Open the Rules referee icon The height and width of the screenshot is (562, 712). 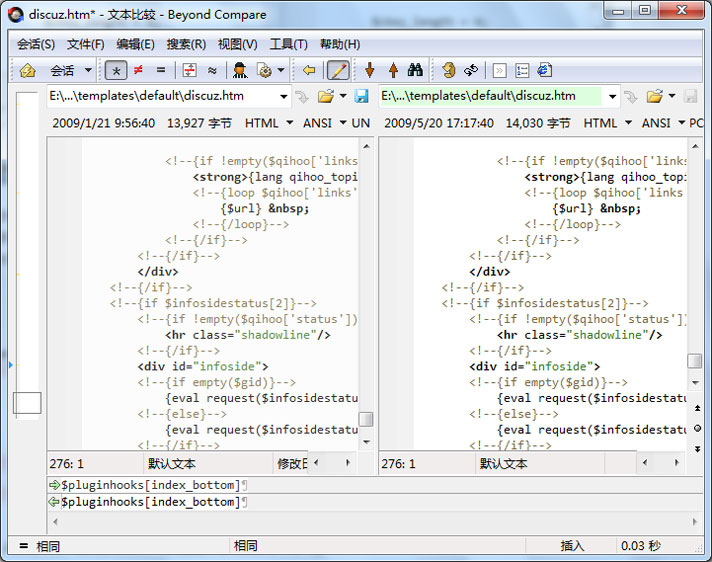point(240,70)
